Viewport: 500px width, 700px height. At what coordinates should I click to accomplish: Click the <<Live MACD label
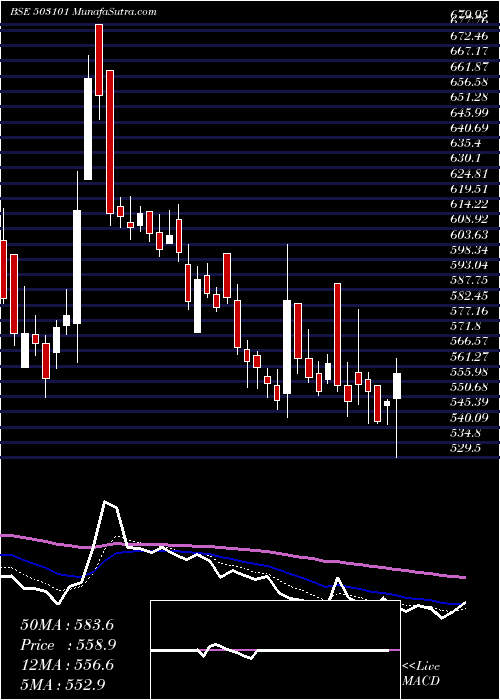(421, 673)
